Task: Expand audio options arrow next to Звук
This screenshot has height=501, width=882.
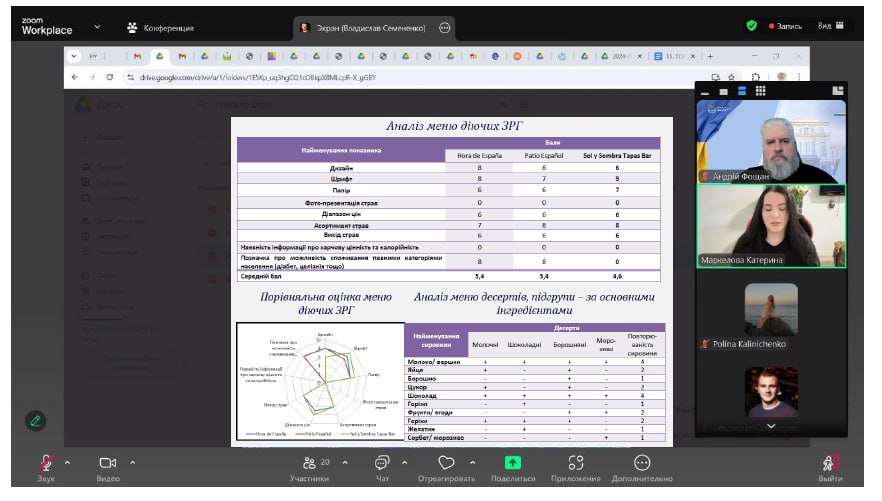Action: pos(68,462)
